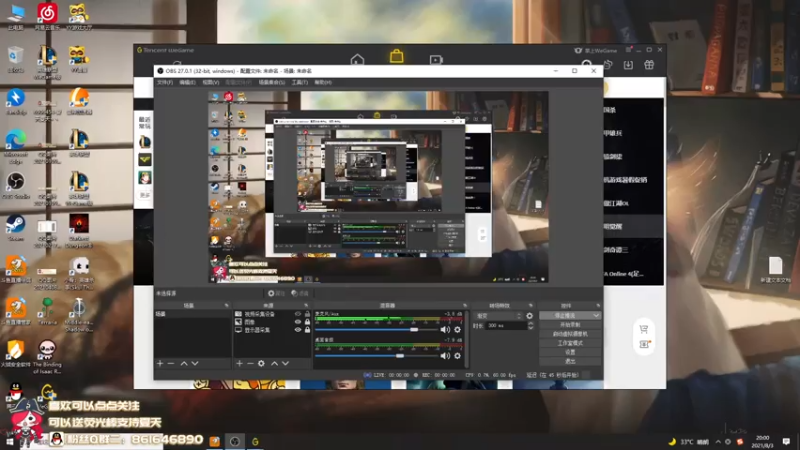
Task: Mute the 桌面音频 audio channel
Action: 445,356
